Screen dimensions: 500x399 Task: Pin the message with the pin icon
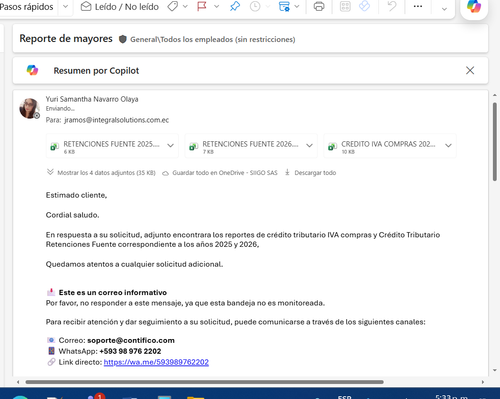point(235,6)
